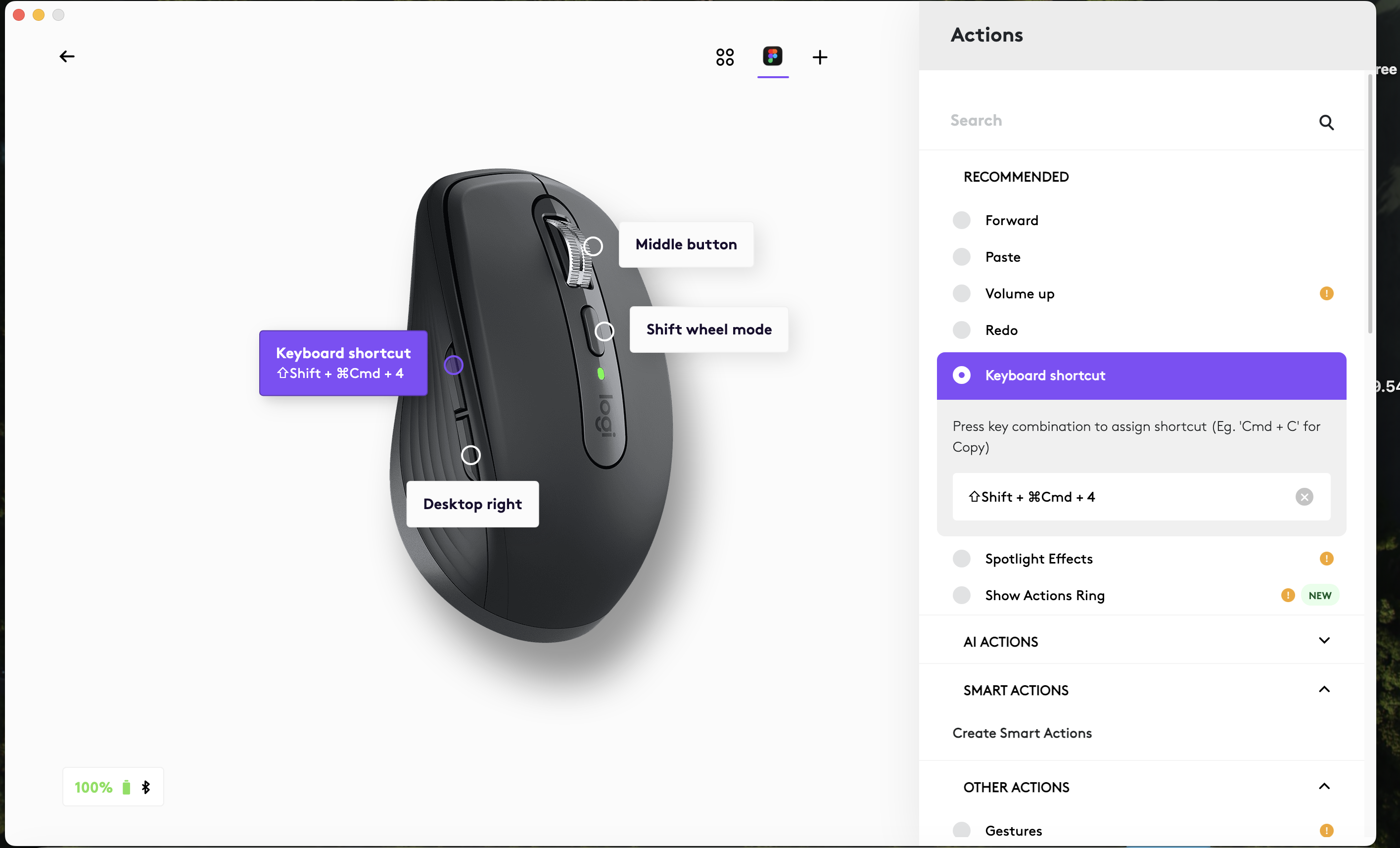Select the Forward radio option
This screenshot has width=1400, height=848.
click(x=961, y=220)
